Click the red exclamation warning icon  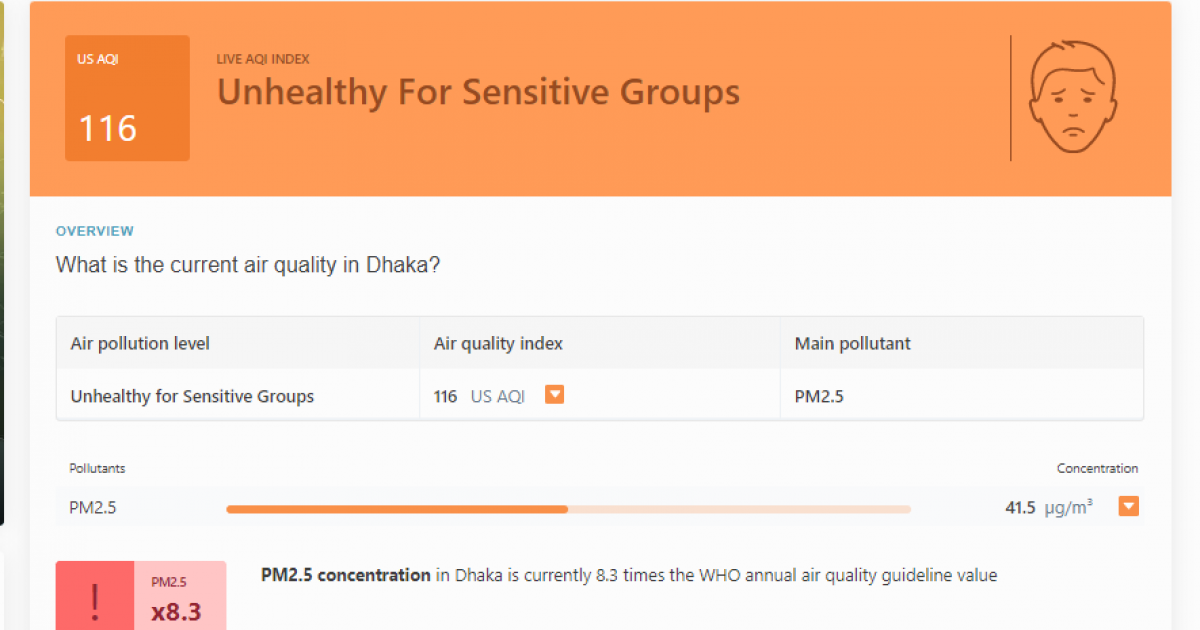(x=94, y=600)
